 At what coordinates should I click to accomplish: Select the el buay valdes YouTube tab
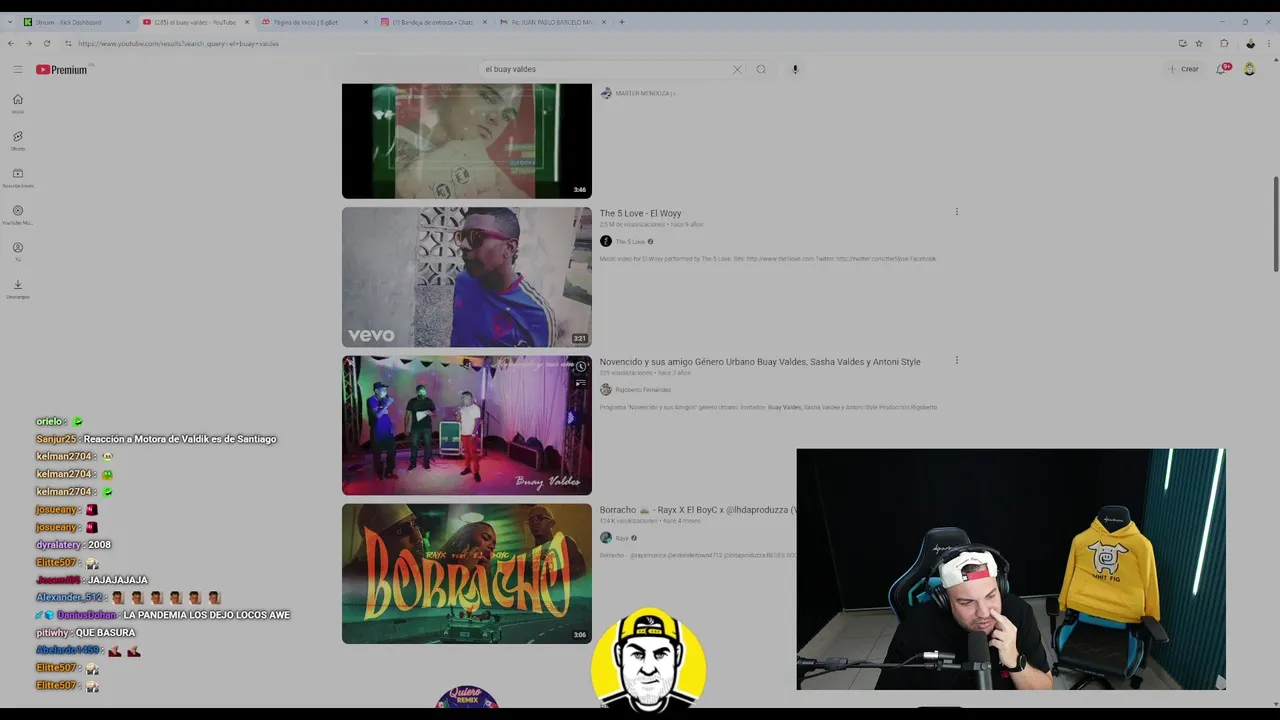coord(195,22)
